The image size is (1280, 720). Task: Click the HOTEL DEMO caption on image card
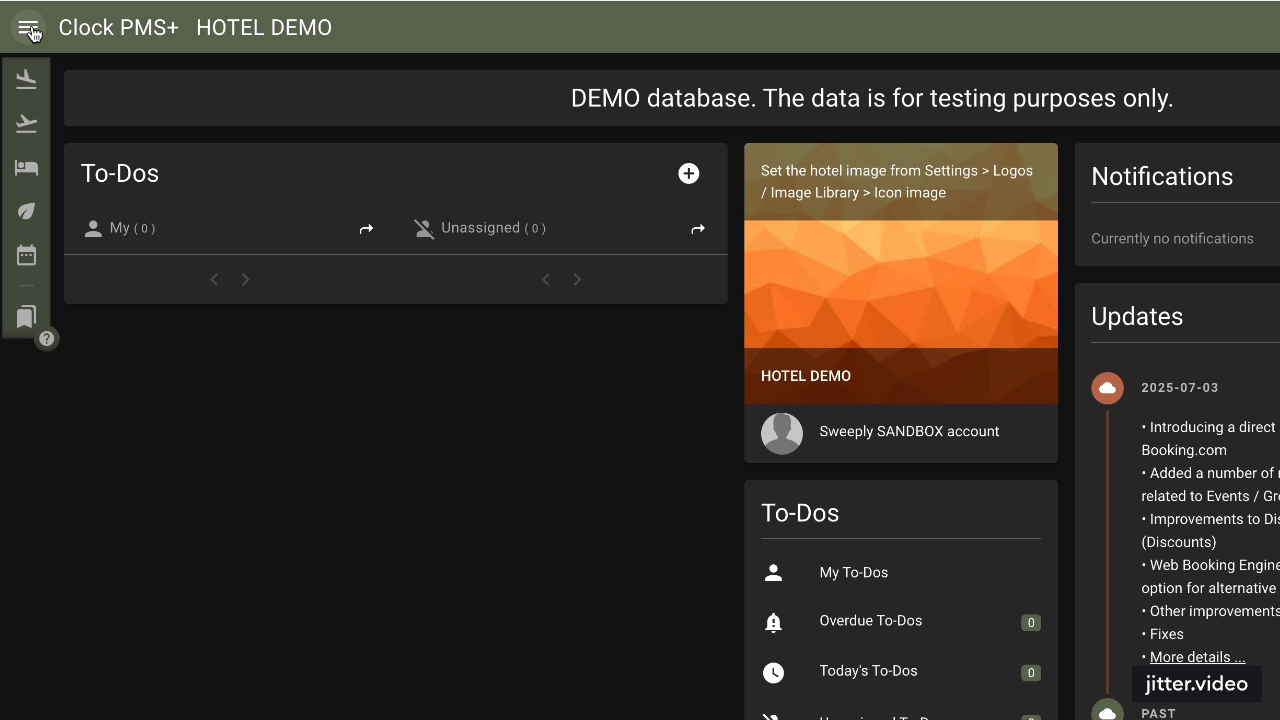(806, 376)
